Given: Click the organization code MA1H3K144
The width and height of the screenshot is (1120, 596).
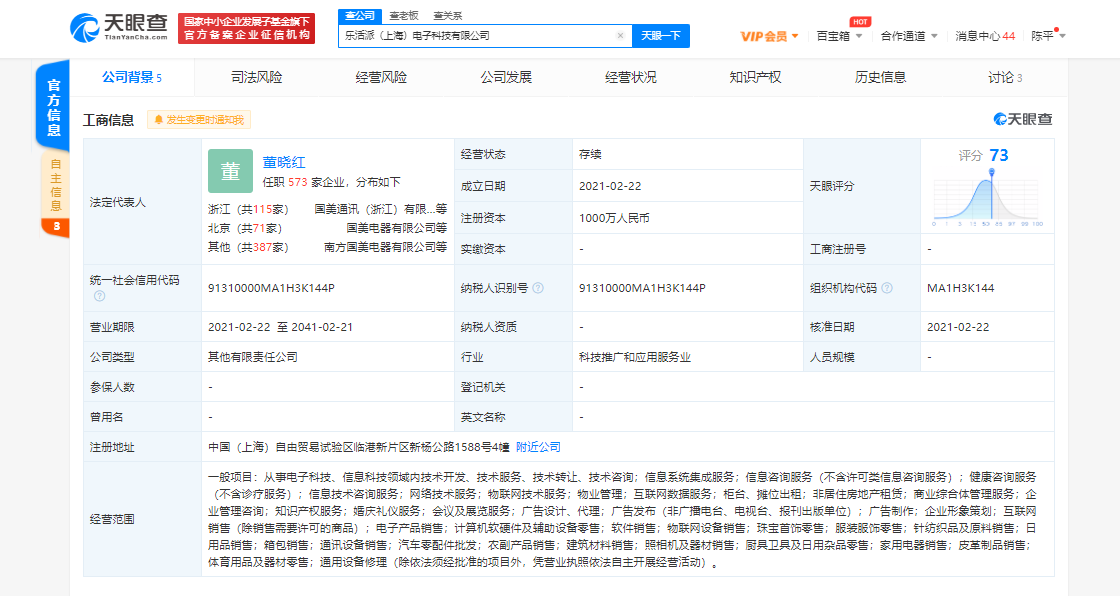Looking at the screenshot, I should (961, 288).
